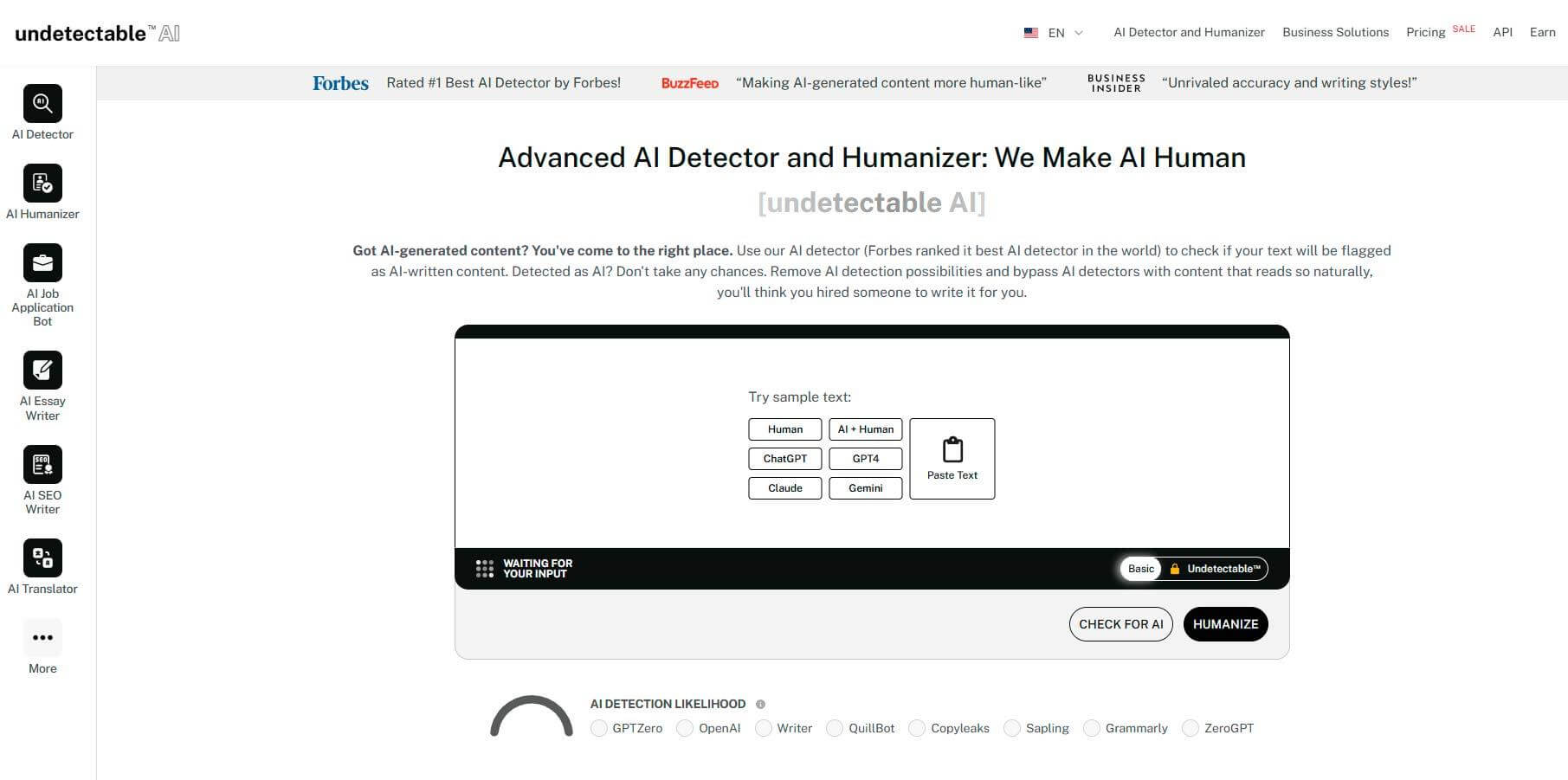Screen dimensions: 1568x780
Task: Select the Writer detector circle
Action: pyautogui.click(x=764, y=729)
